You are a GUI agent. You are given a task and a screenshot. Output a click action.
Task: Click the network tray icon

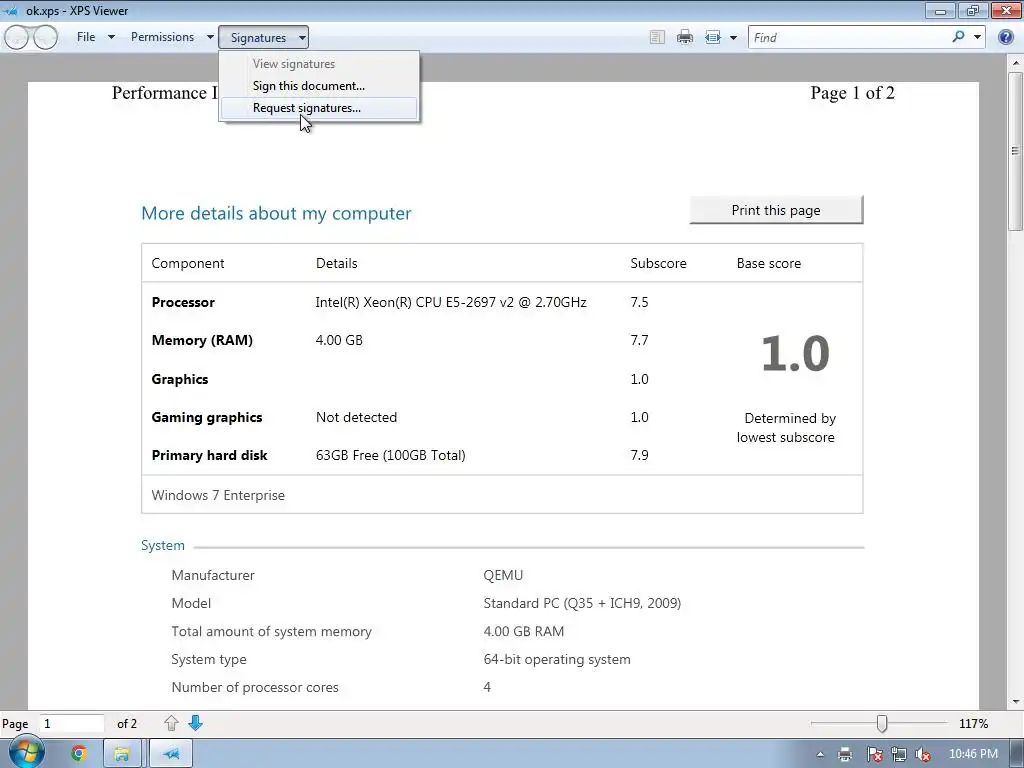click(899, 754)
